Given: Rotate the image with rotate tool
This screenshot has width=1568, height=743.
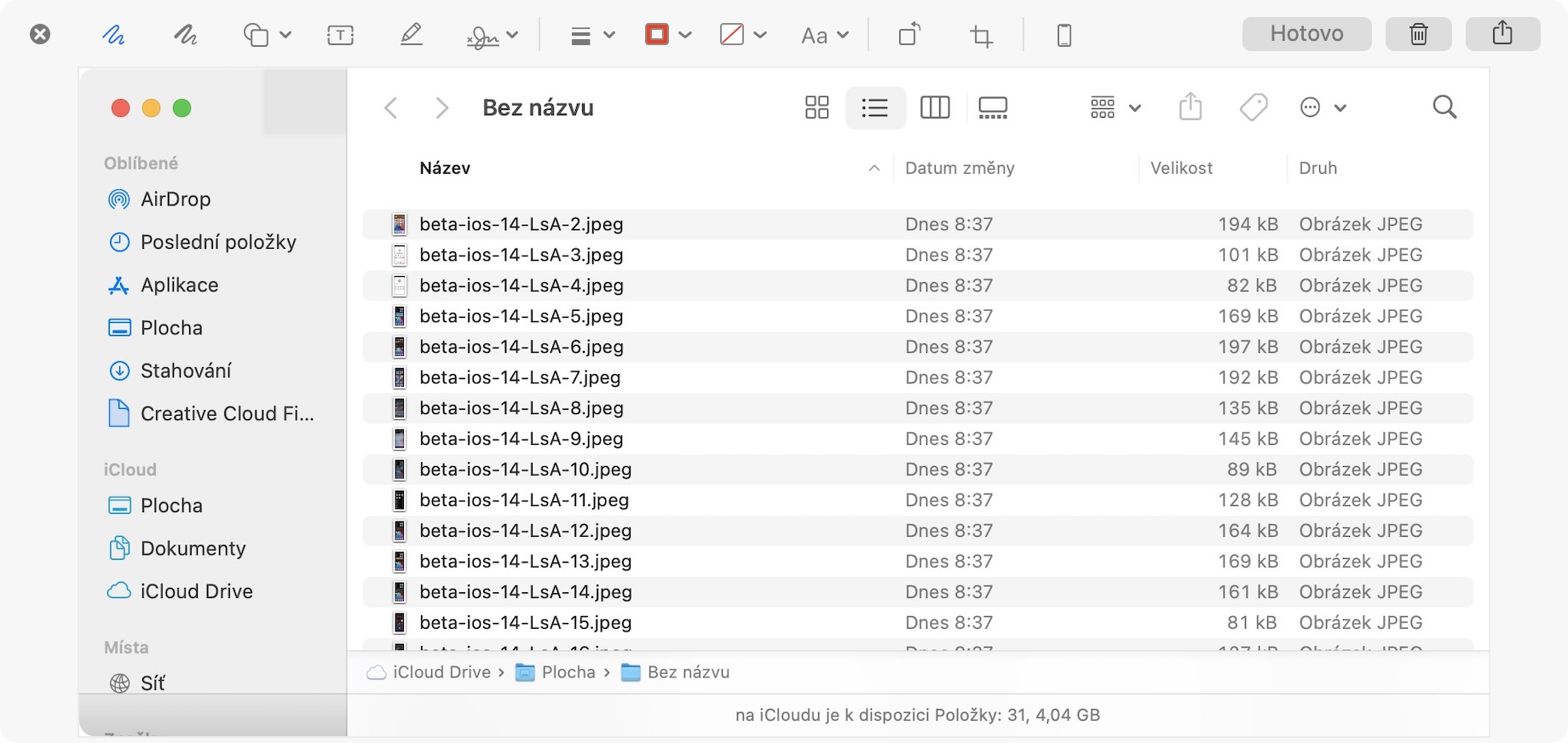Looking at the screenshot, I should pyautogui.click(x=909, y=35).
